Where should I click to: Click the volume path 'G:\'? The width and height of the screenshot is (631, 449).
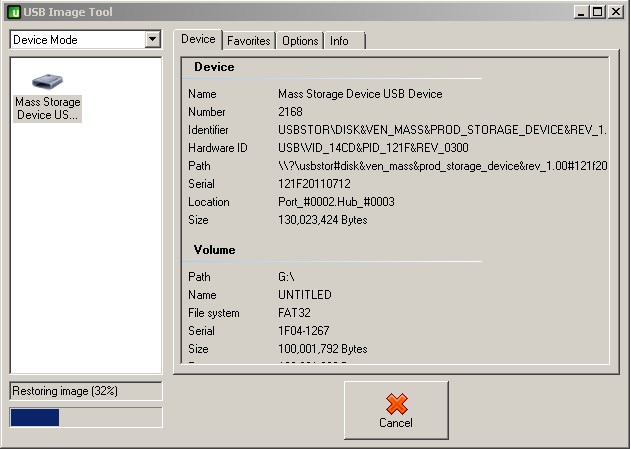[286, 277]
